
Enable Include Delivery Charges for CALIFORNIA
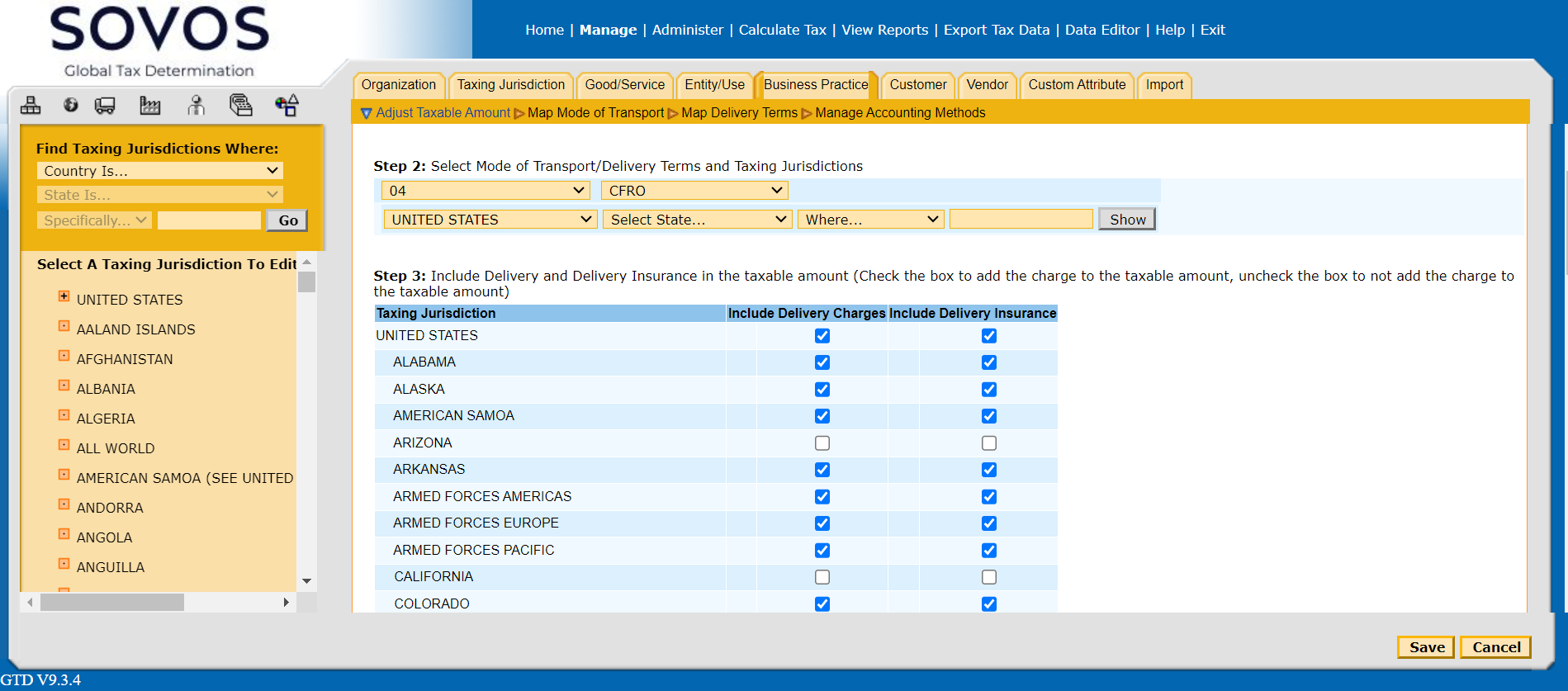[822, 577]
